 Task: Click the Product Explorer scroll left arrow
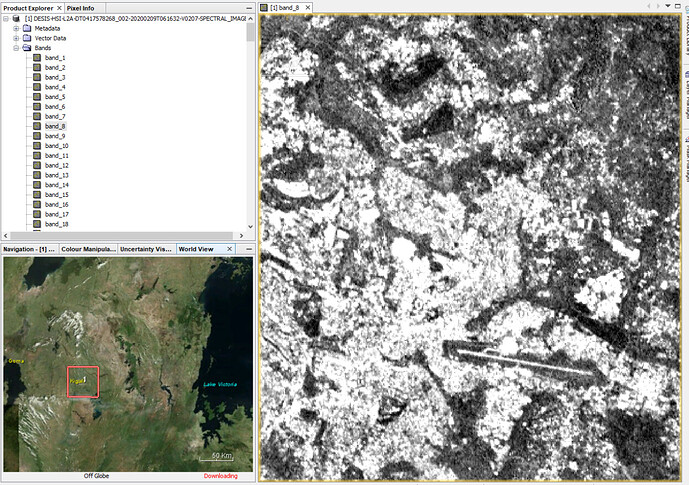pos(6,235)
